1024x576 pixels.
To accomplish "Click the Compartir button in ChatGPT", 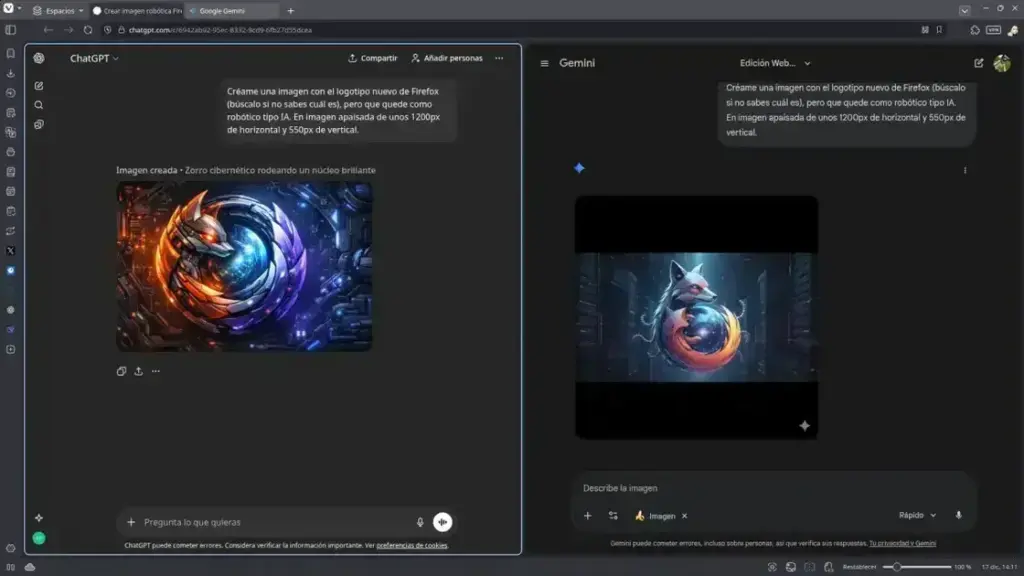I will tap(372, 58).
